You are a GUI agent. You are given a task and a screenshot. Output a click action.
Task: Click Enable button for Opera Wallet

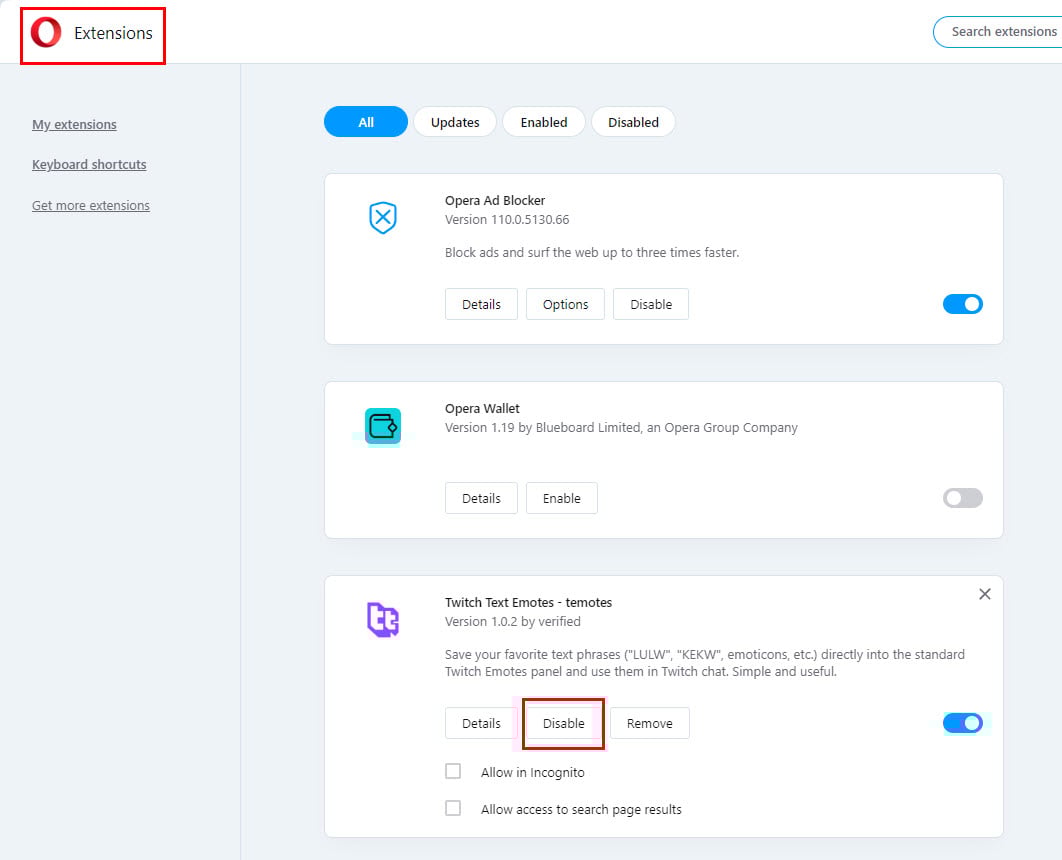[561, 498]
